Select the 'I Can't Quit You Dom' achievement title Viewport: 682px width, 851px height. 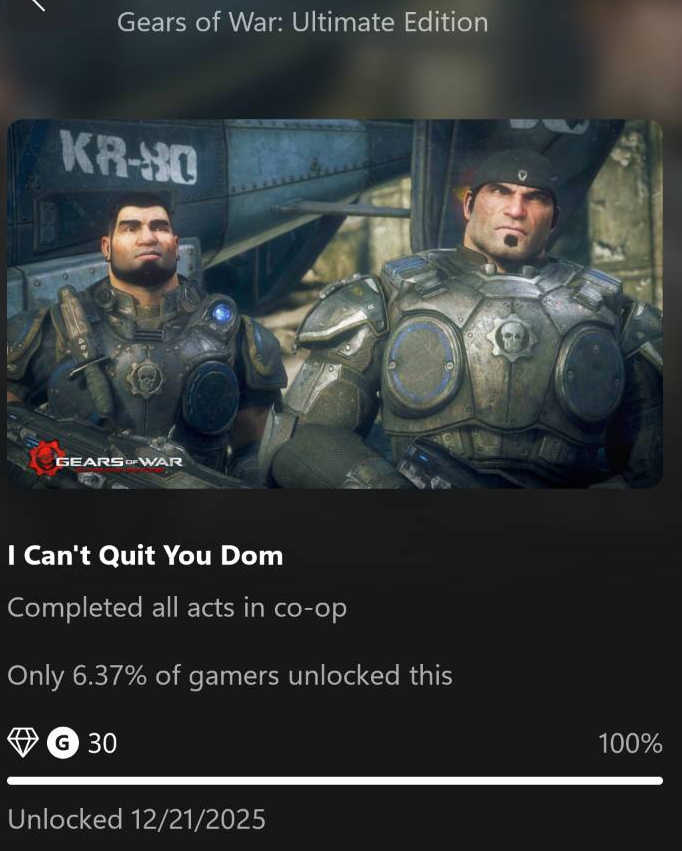pos(145,556)
